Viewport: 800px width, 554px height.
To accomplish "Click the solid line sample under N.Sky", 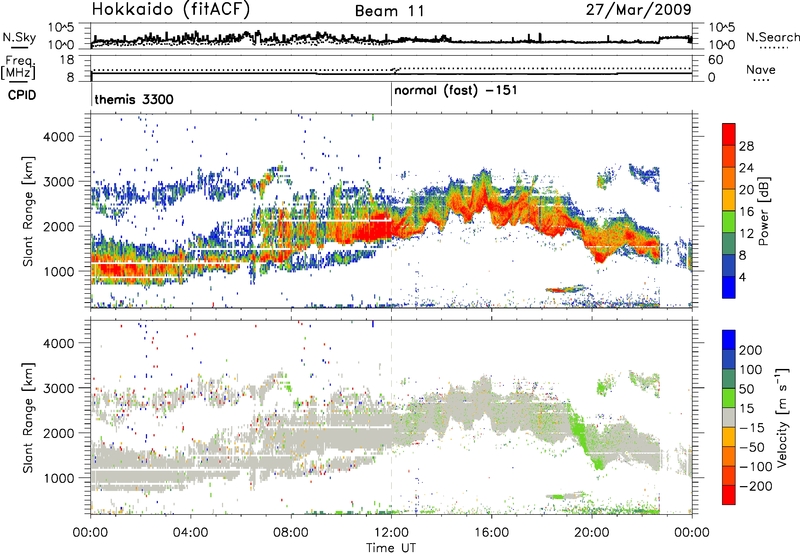I will pos(19,47).
